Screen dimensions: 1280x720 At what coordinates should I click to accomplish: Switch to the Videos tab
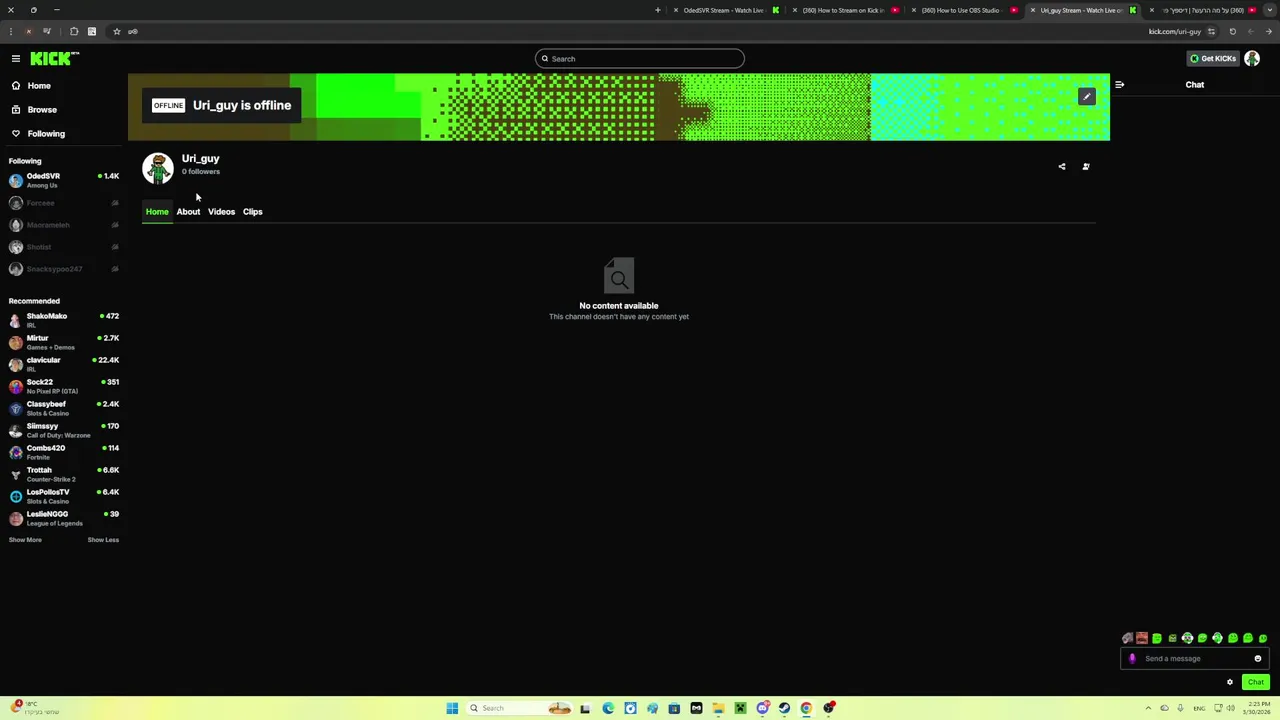221,212
